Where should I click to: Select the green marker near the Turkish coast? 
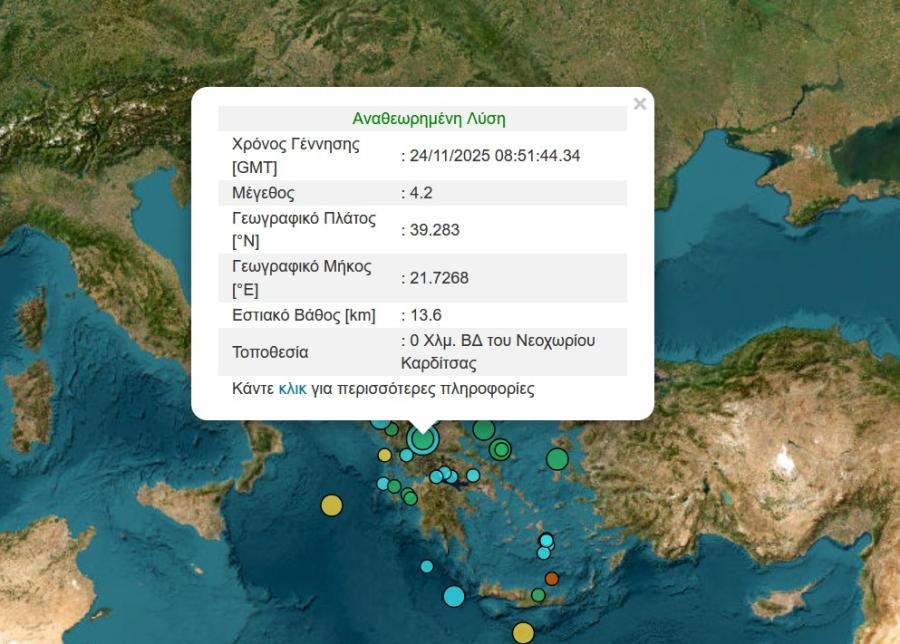point(557,459)
